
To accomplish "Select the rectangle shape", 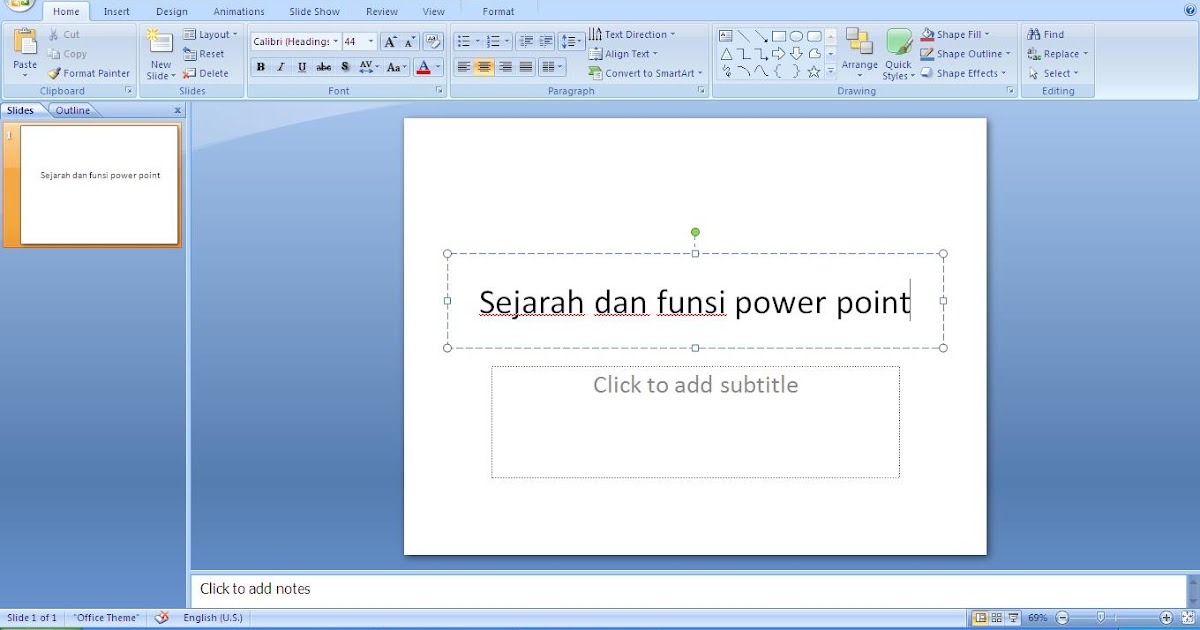I will [779, 36].
